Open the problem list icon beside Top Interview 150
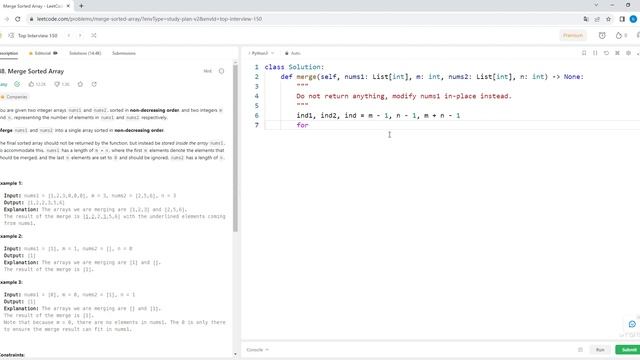 point(11,36)
